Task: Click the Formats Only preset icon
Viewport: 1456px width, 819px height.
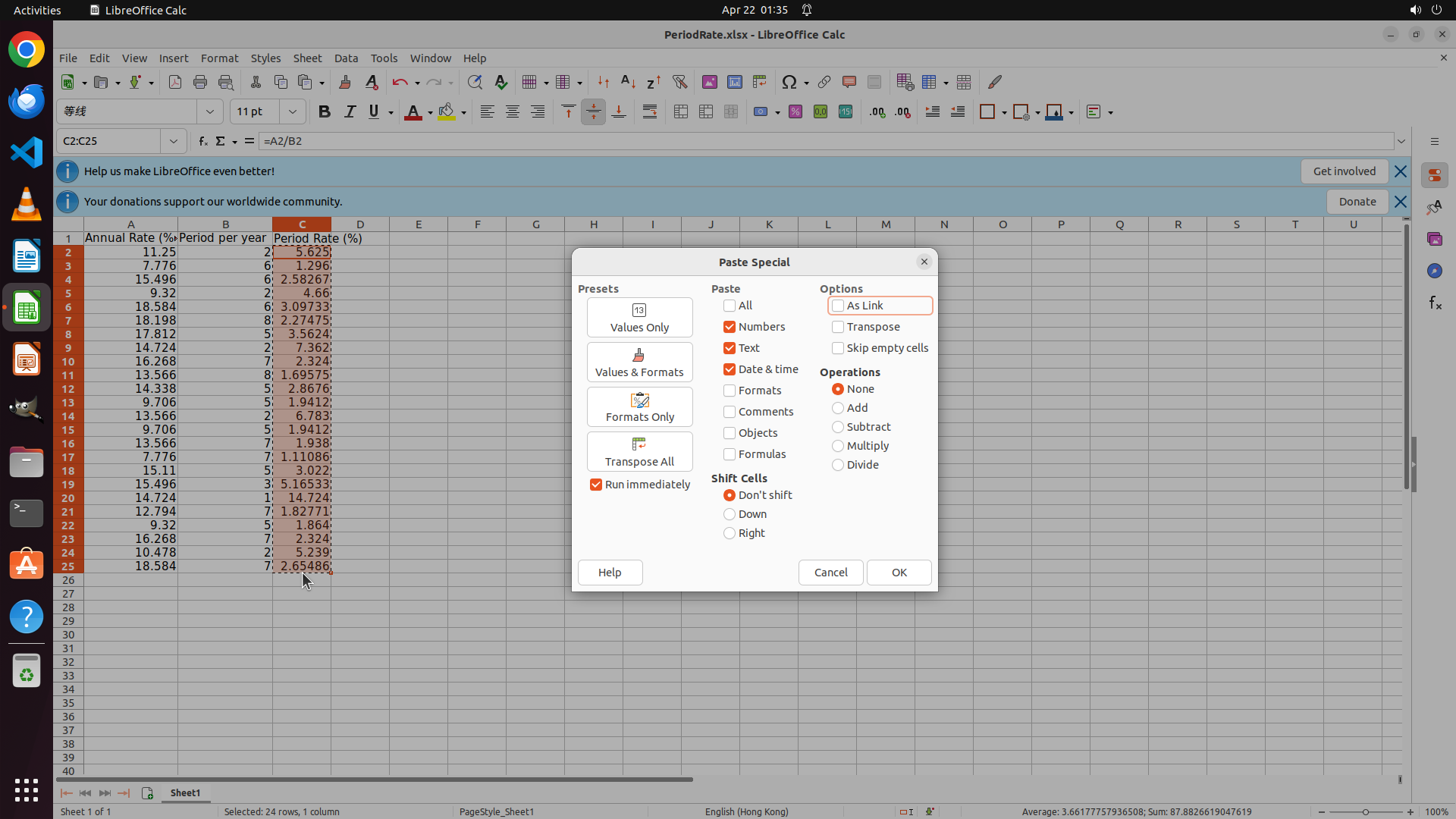Action: point(639,400)
